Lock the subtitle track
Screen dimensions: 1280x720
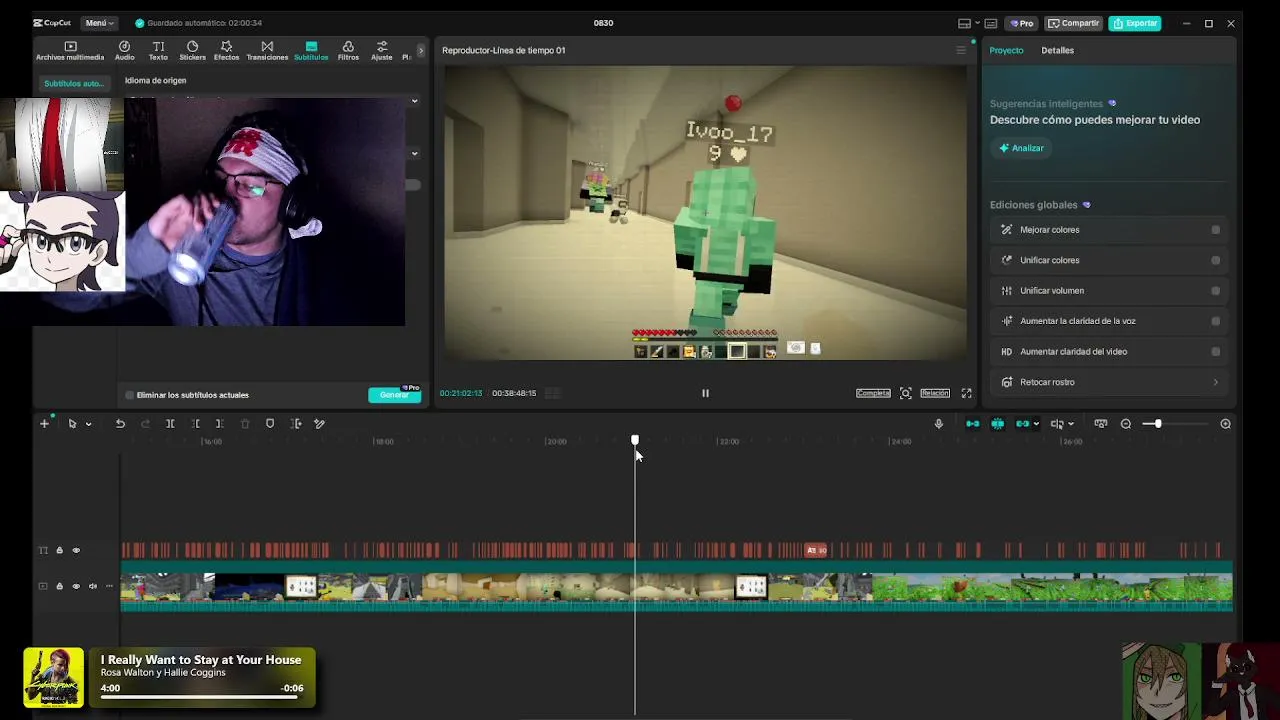[59, 550]
